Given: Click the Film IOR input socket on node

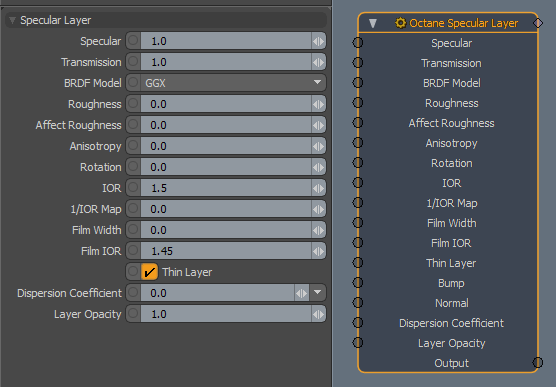Looking at the screenshot, I should (x=358, y=242).
